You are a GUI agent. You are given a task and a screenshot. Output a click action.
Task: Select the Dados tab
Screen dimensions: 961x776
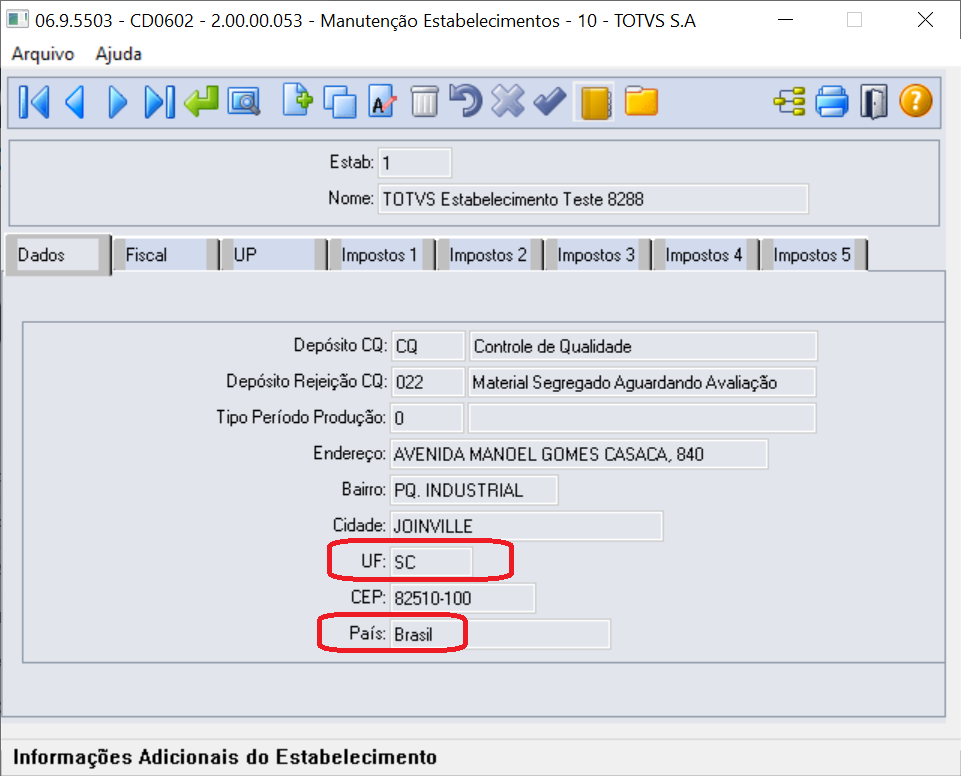(58, 255)
